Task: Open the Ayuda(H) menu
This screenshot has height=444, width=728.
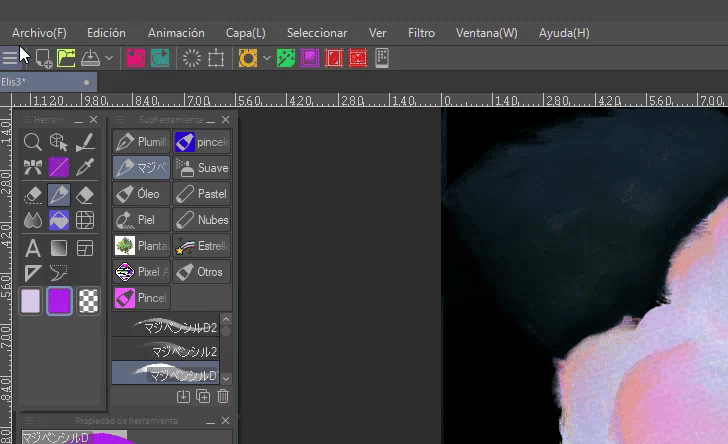Action: click(x=564, y=33)
